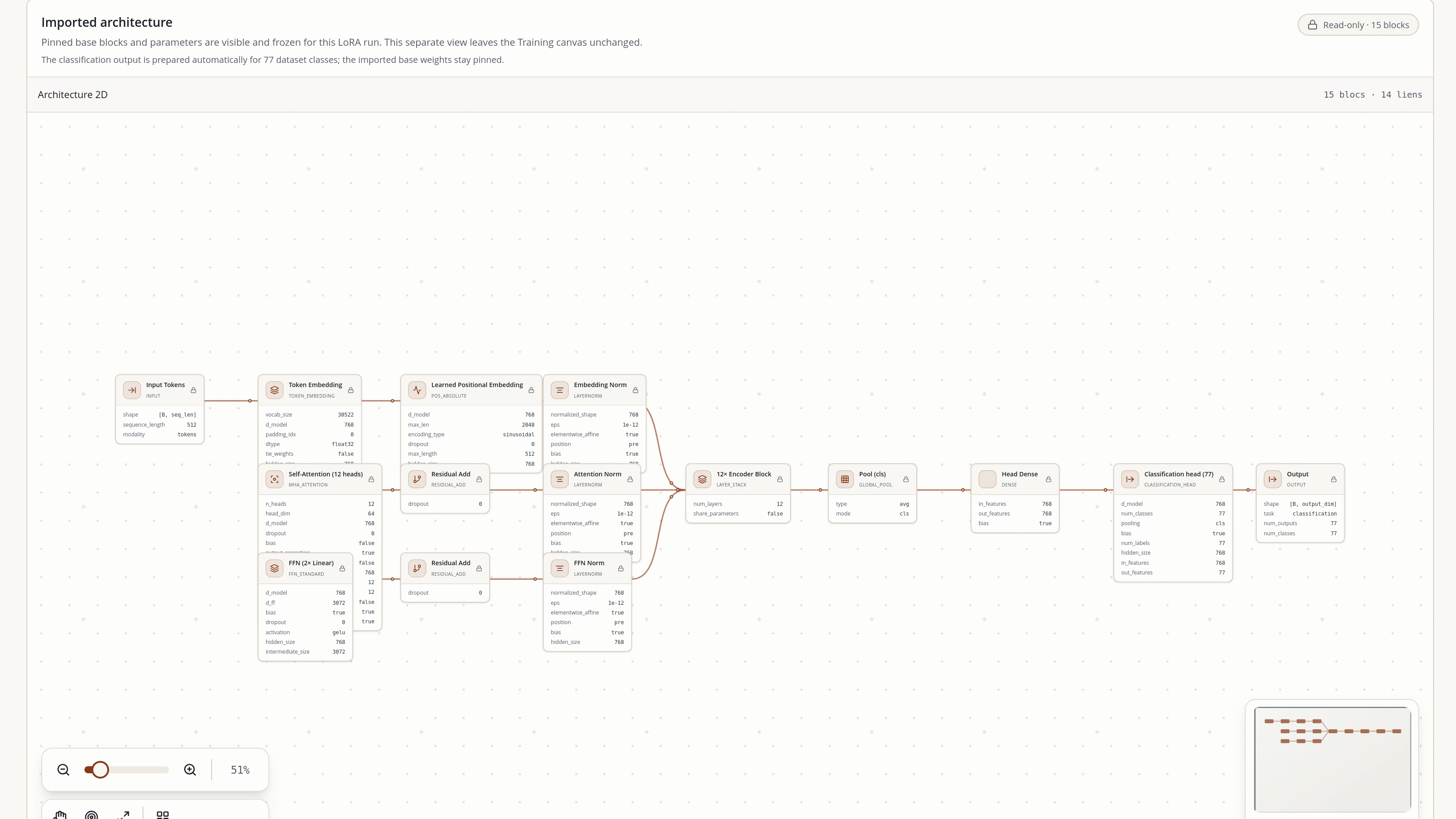Screen dimensions: 1456x819
Task: Click the Read-only · 15 blocks badge
Action: click(1357, 25)
